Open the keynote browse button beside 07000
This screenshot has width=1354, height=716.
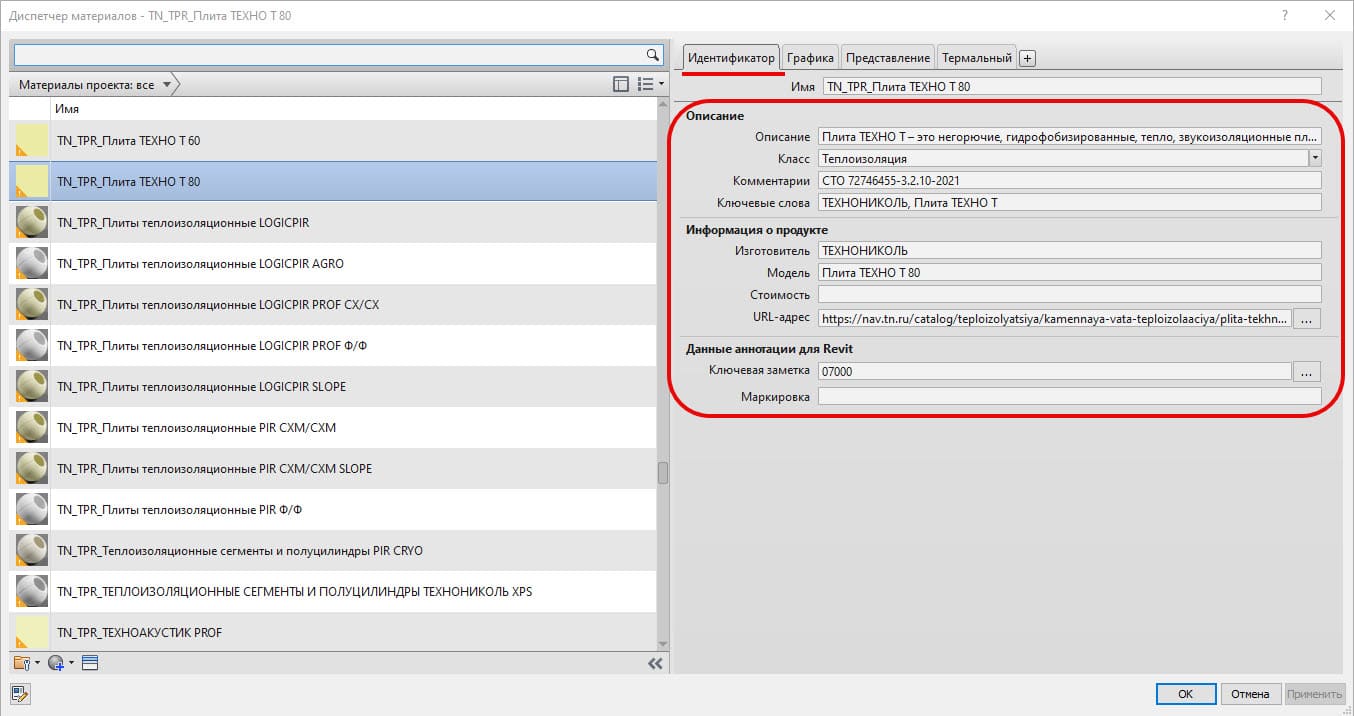(1307, 371)
